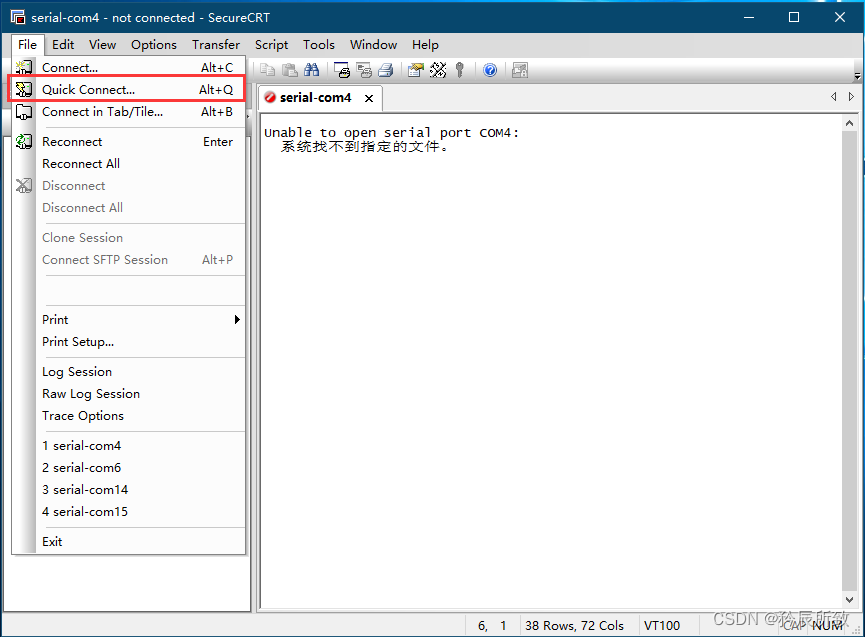This screenshot has width=865, height=637.
Task: Select Disconnect All menu entry
Action: pos(128,208)
